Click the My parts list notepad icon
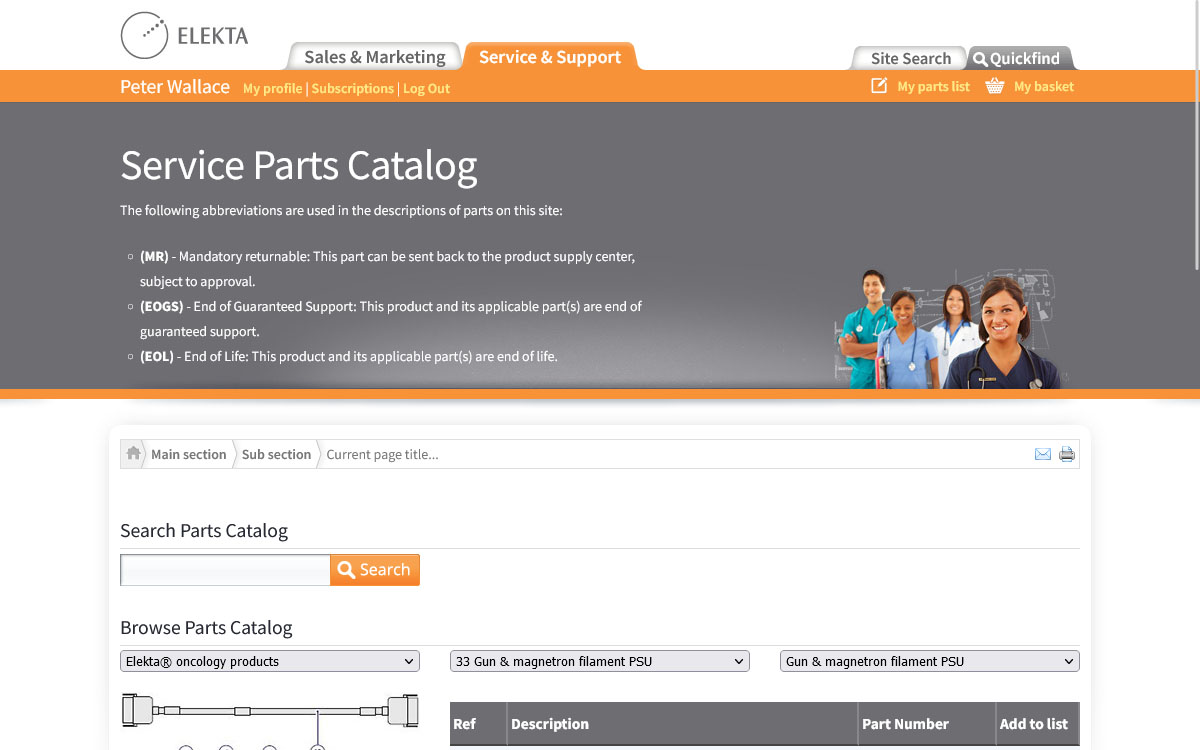This screenshot has width=1200, height=750. click(x=879, y=86)
